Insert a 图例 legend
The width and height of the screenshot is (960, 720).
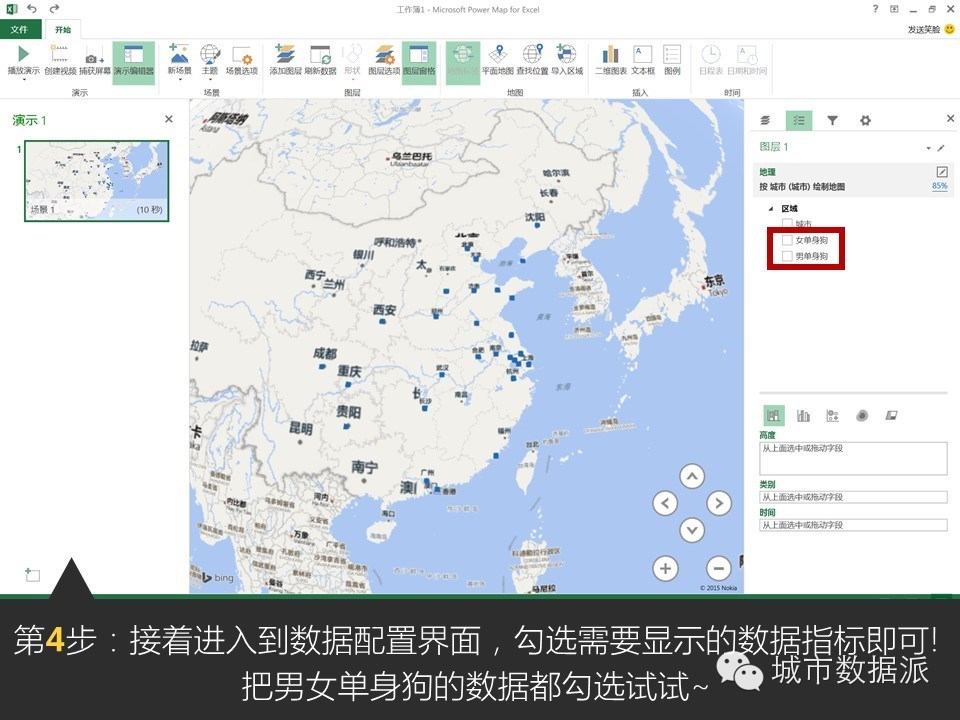pyautogui.click(x=672, y=60)
